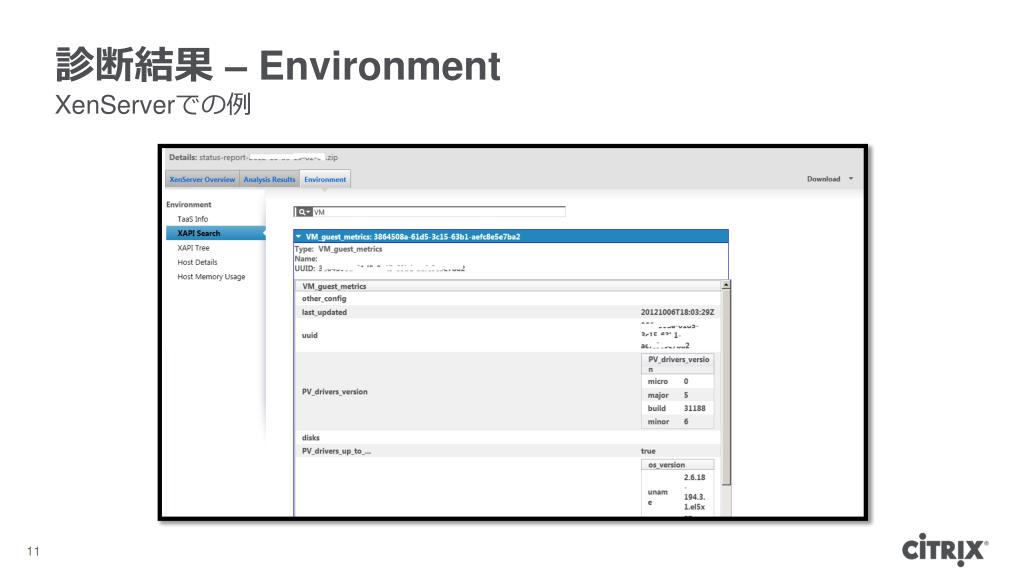Open Host Details in the sidebar
The height and width of the screenshot is (576, 1024).
[x=197, y=263]
